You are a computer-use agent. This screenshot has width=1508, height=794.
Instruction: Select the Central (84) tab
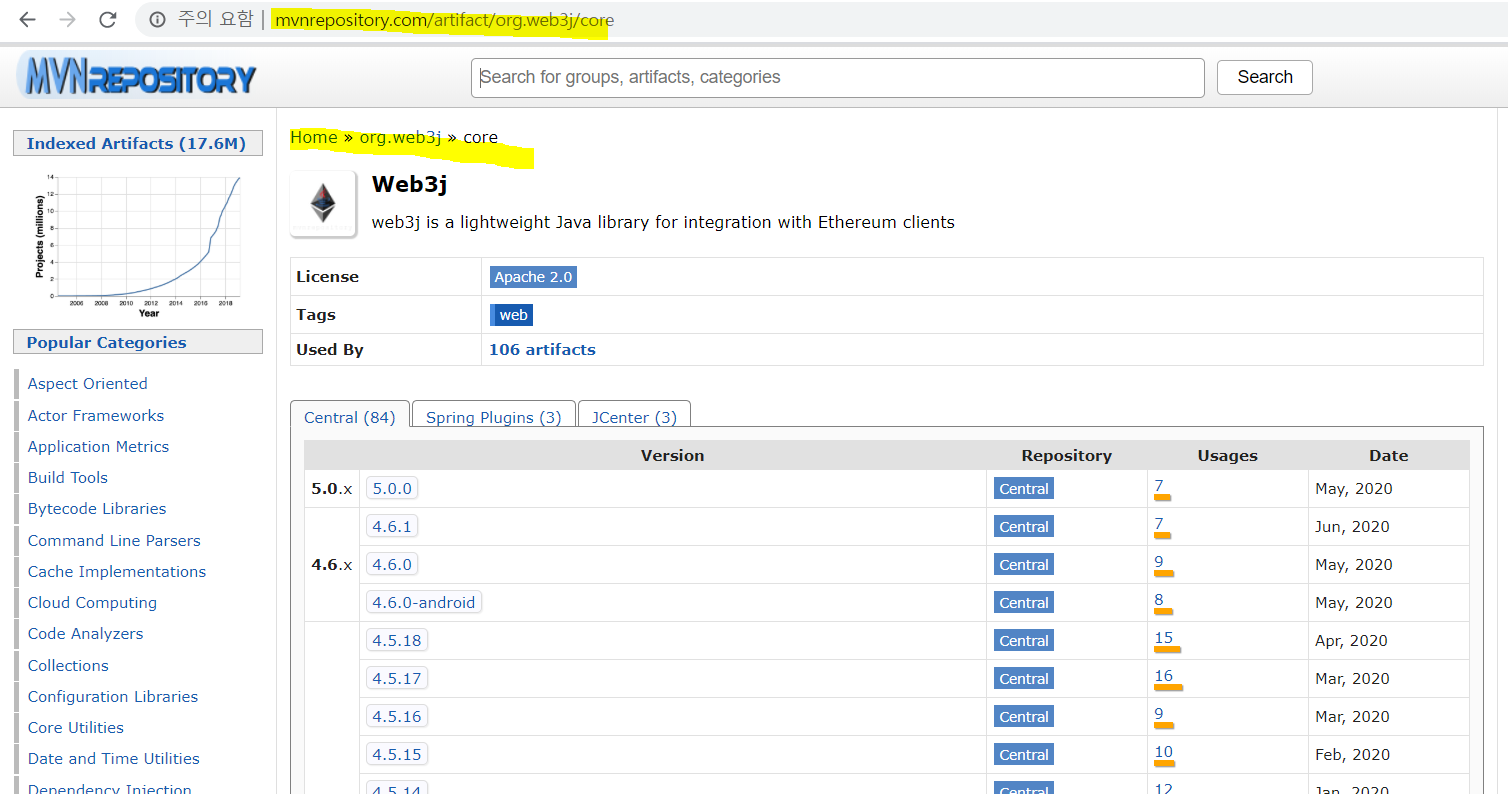click(x=349, y=417)
